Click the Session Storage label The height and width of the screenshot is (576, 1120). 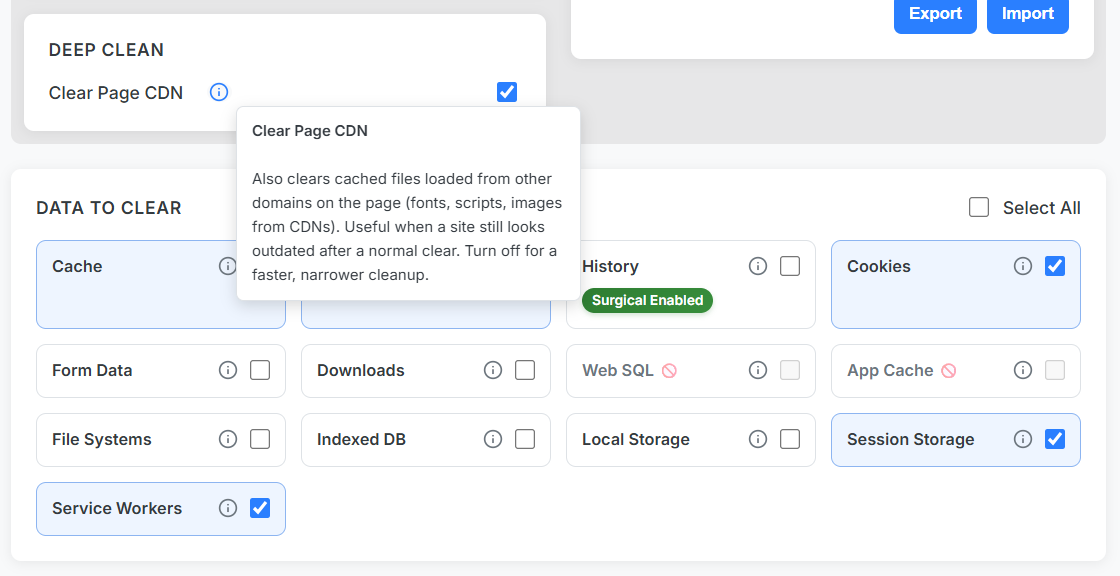pos(911,440)
